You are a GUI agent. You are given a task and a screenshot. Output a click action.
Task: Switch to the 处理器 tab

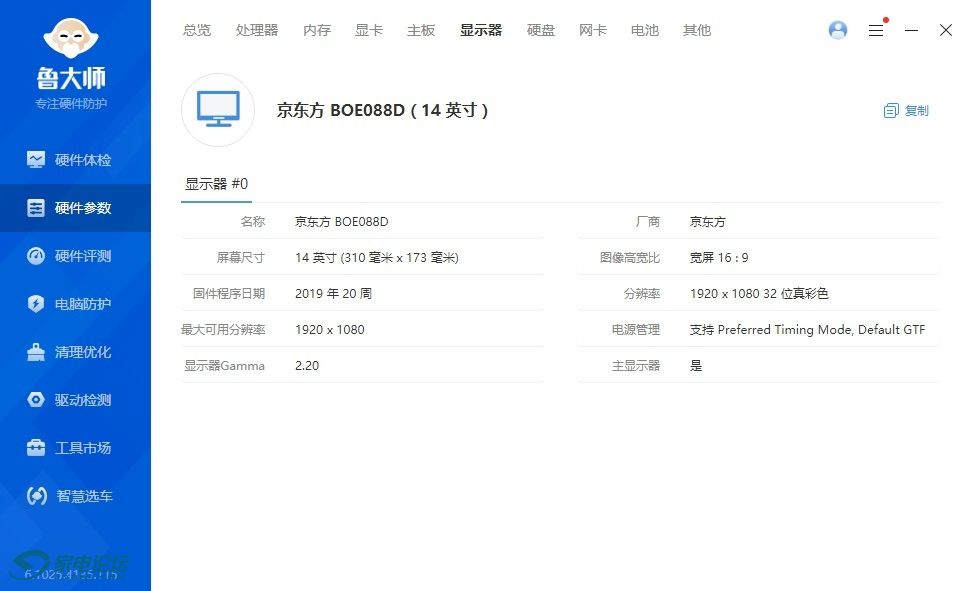[257, 30]
